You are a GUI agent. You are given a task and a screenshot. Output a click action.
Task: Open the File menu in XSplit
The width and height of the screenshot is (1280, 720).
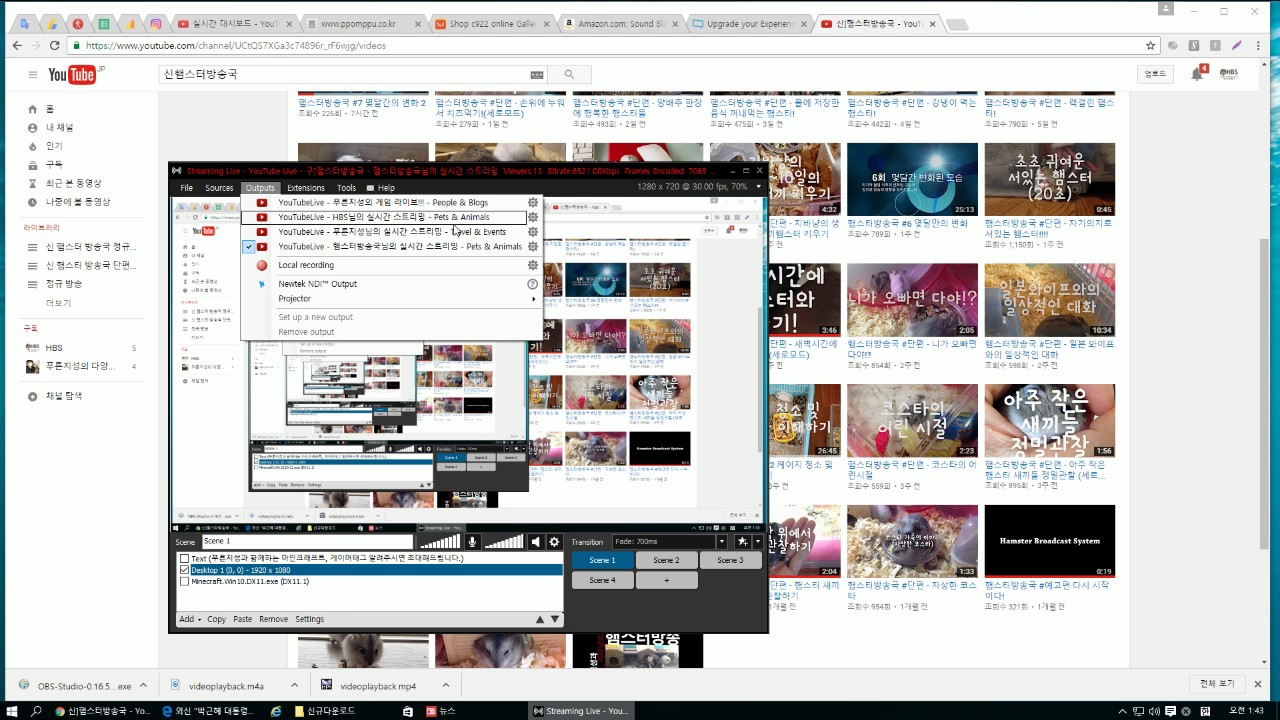point(186,188)
